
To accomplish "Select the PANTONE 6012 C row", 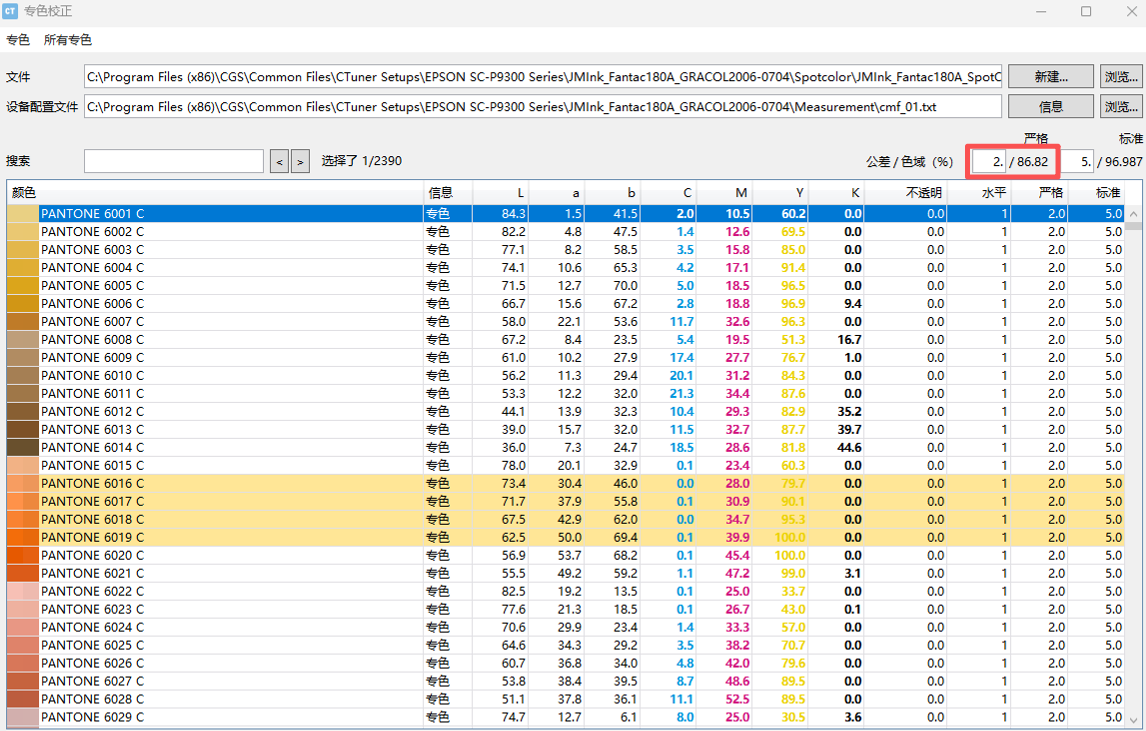I will point(565,412).
